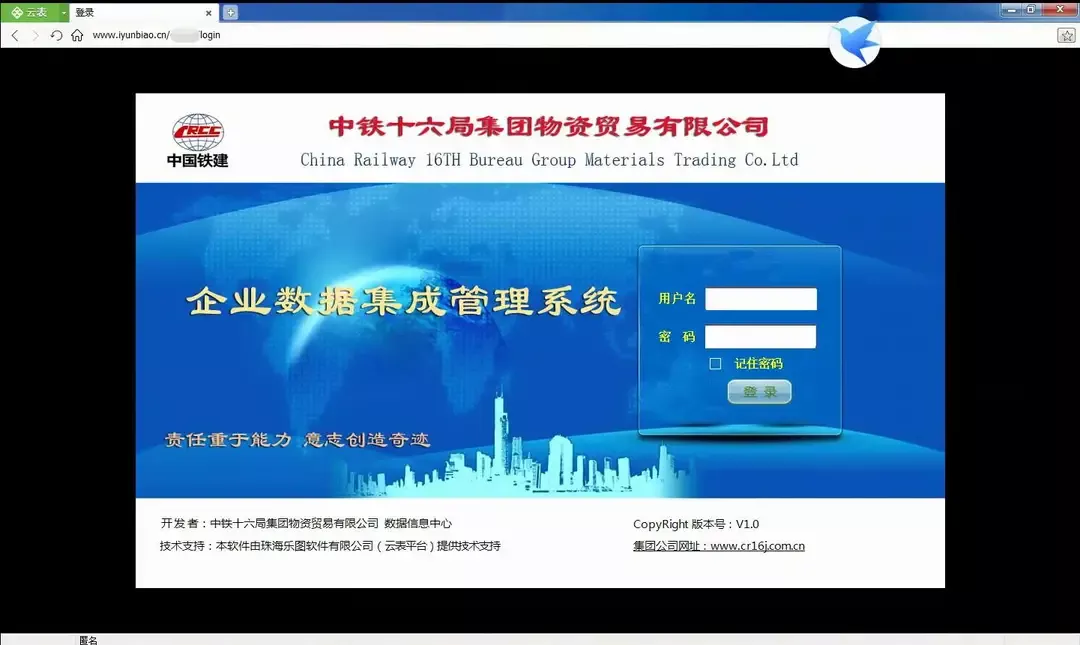The height and width of the screenshot is (645, 1080).
Task: Focus the 用户名 input field
Action: click(x=761, y=299)
